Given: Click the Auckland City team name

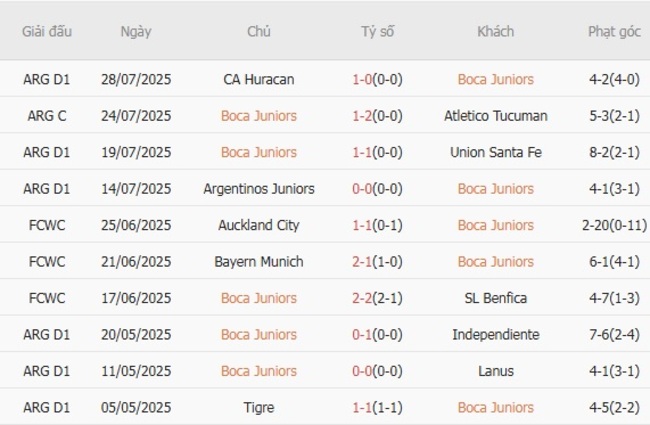Looking at the screenshot, I should [x=259, y=225].
